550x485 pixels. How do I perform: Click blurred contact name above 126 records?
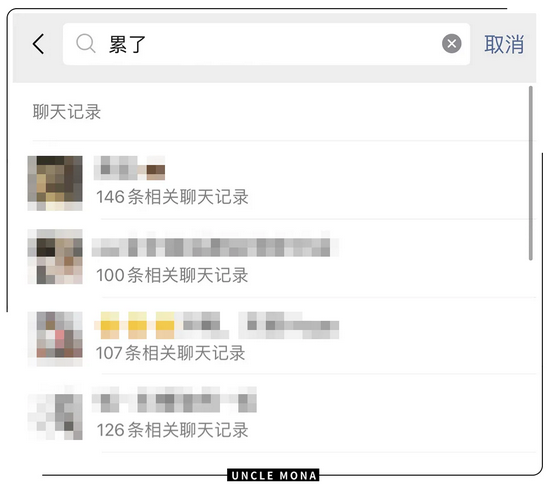pos(174,399)
